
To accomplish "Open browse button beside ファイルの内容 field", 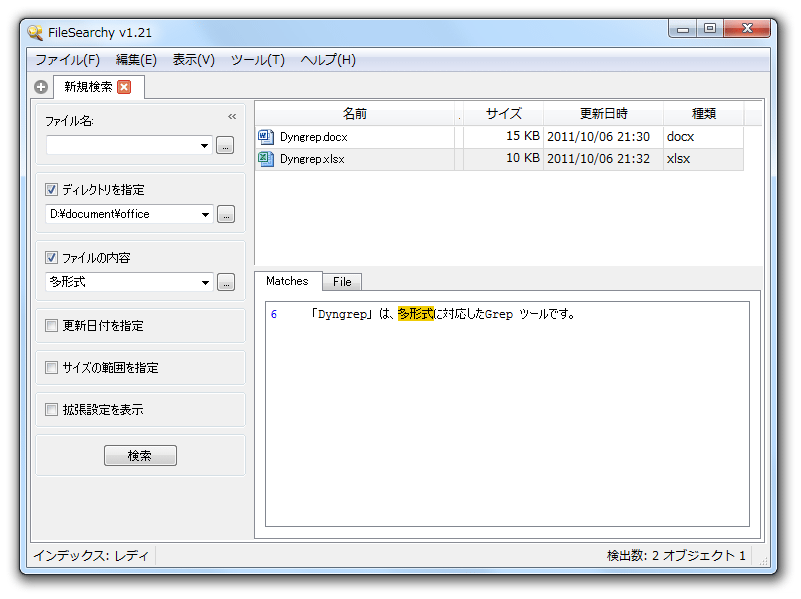I will coord(226,282).
